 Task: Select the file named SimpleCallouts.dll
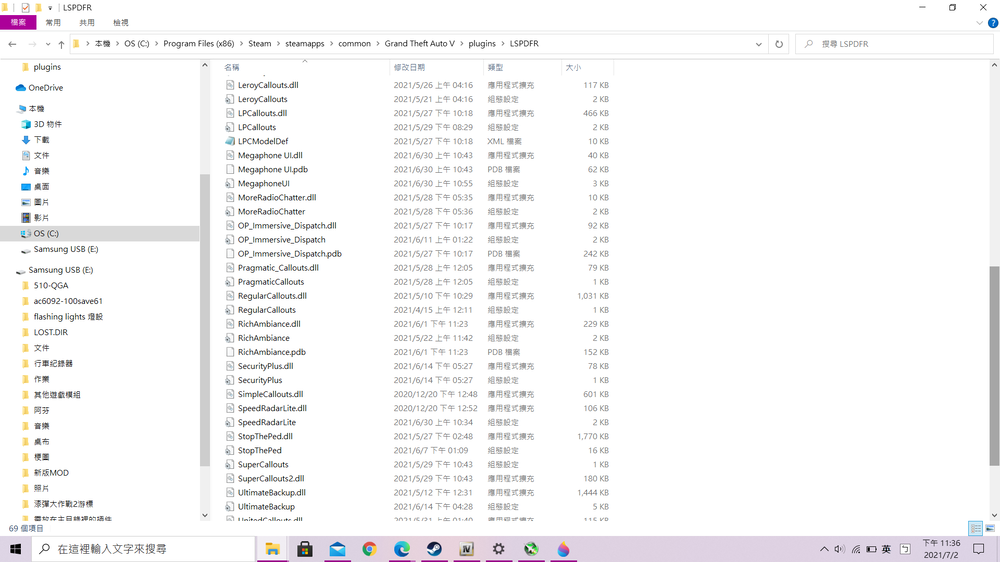(270, 394)
